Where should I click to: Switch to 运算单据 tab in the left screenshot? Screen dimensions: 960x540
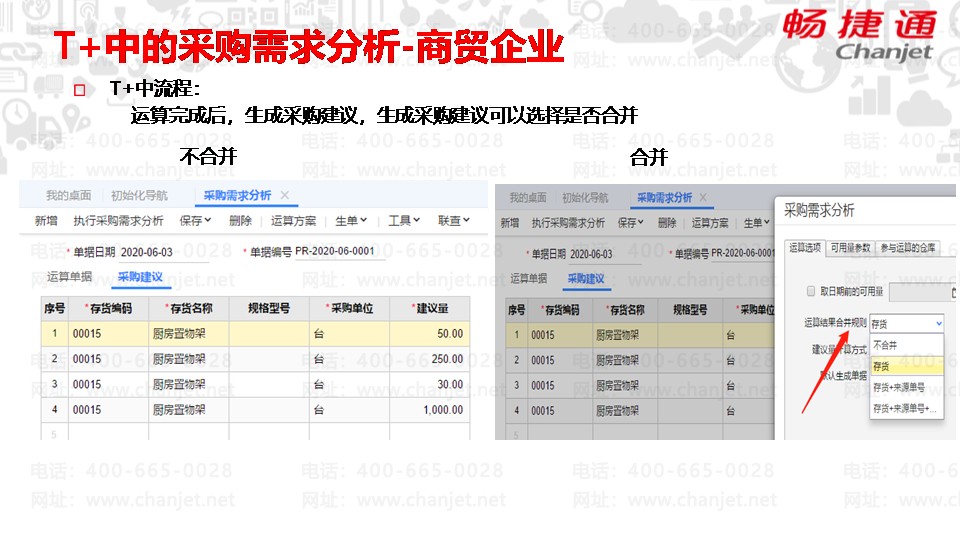(x=69, y=277)
